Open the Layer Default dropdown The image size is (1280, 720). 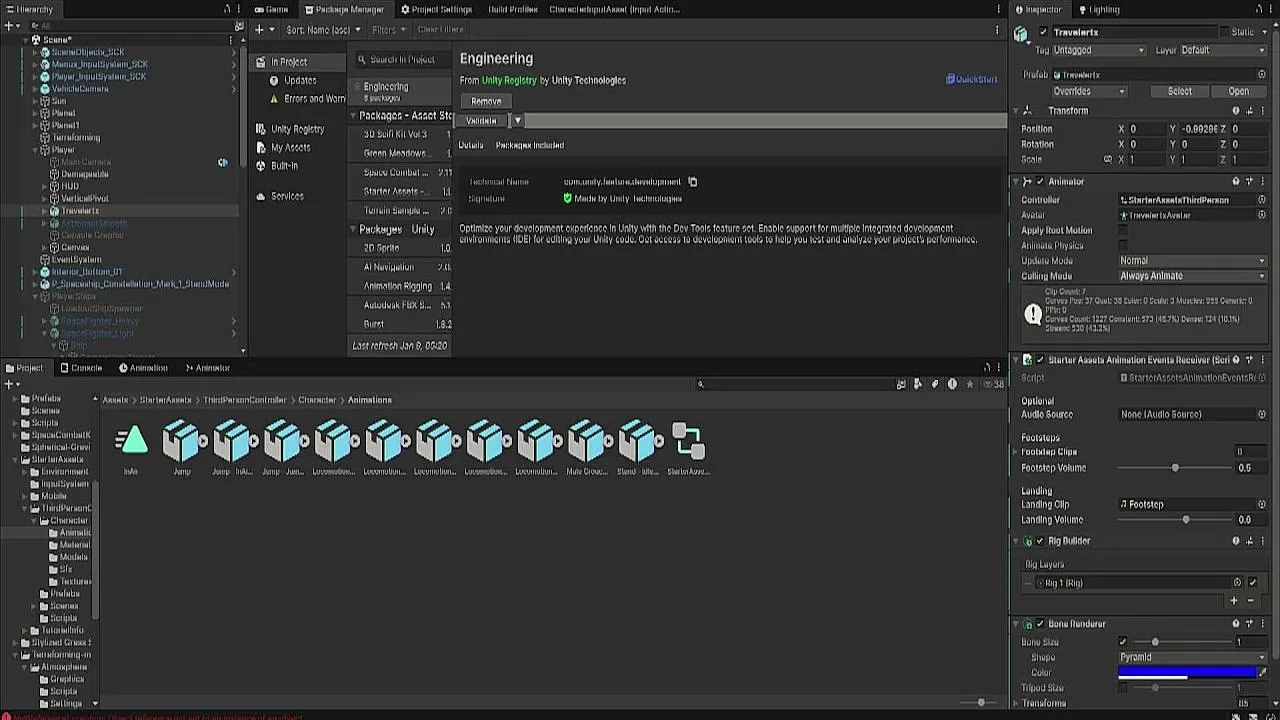pos(1222,50)
